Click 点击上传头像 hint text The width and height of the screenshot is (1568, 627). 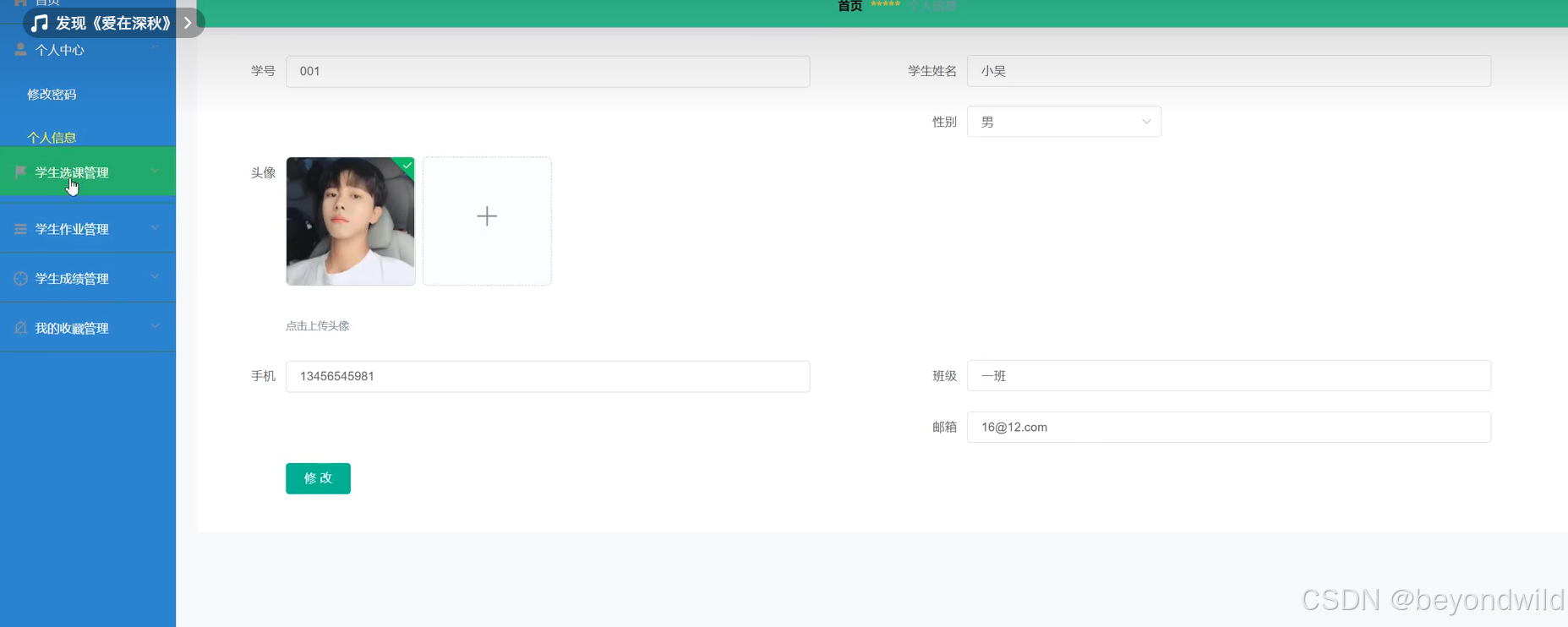pyautogui.click(x=317, y=326)
